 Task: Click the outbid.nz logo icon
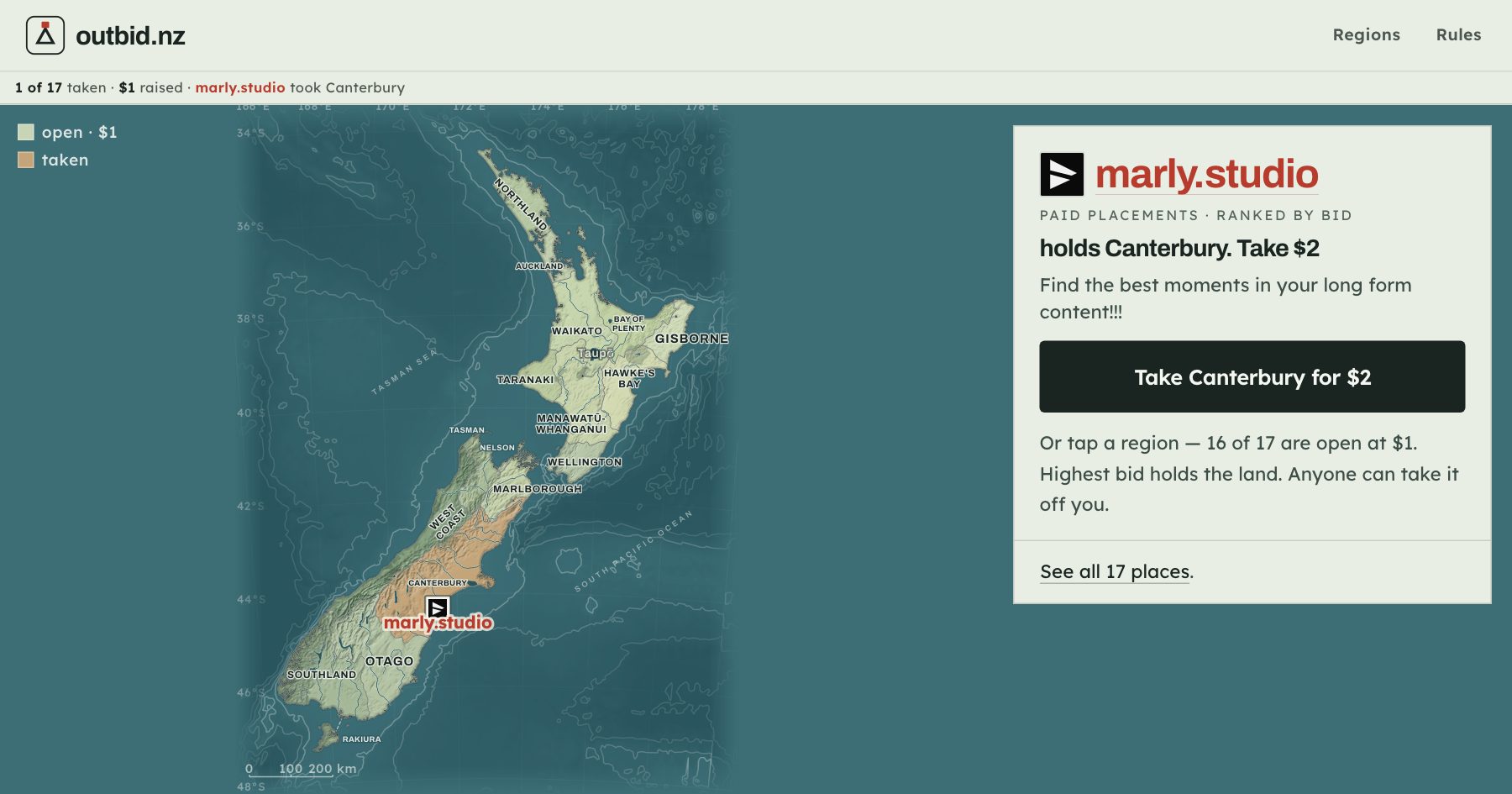45,35
